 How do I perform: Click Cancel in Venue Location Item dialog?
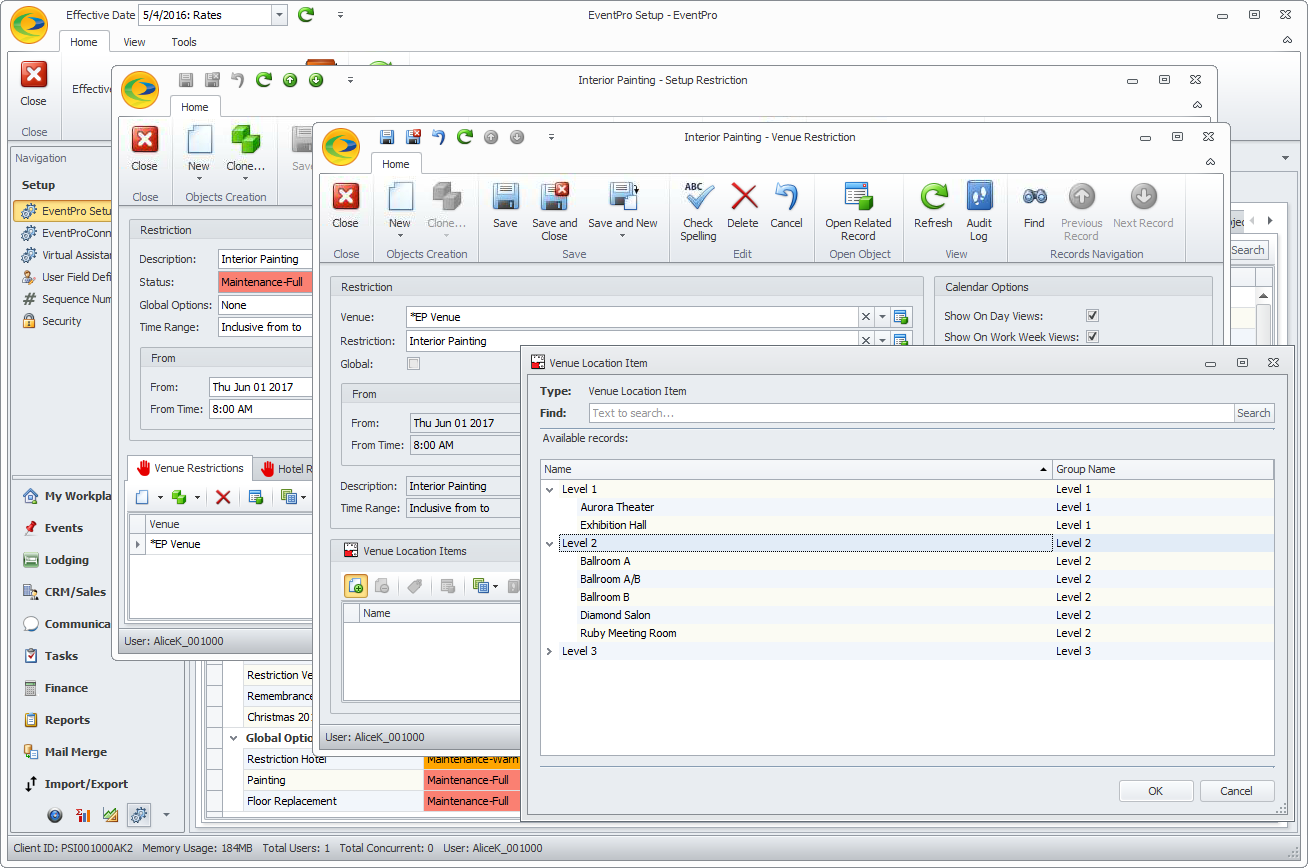(1237, 791)
